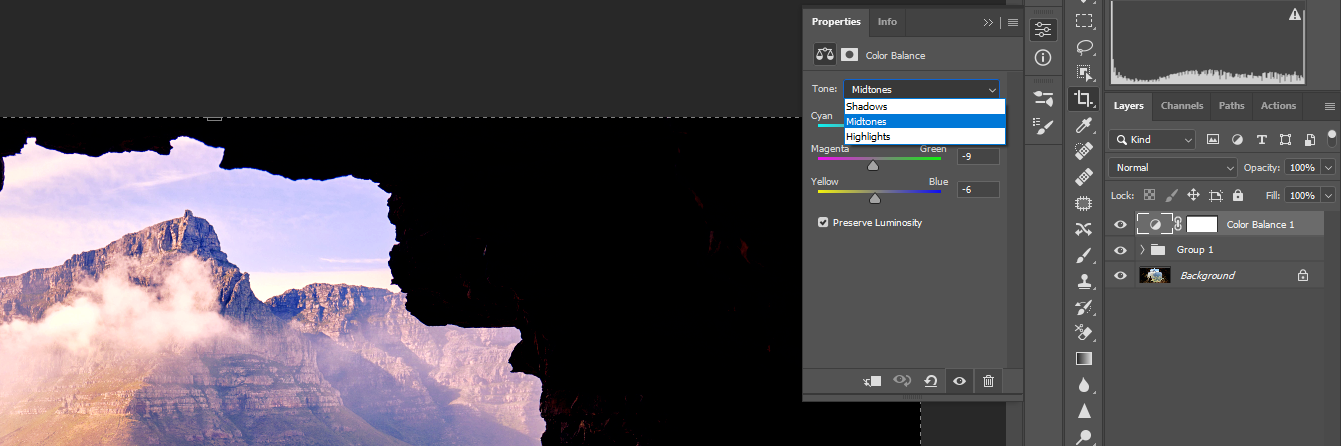Select the Rectangular Marquee tool
1341x446 pixels.
(1084, 20)
